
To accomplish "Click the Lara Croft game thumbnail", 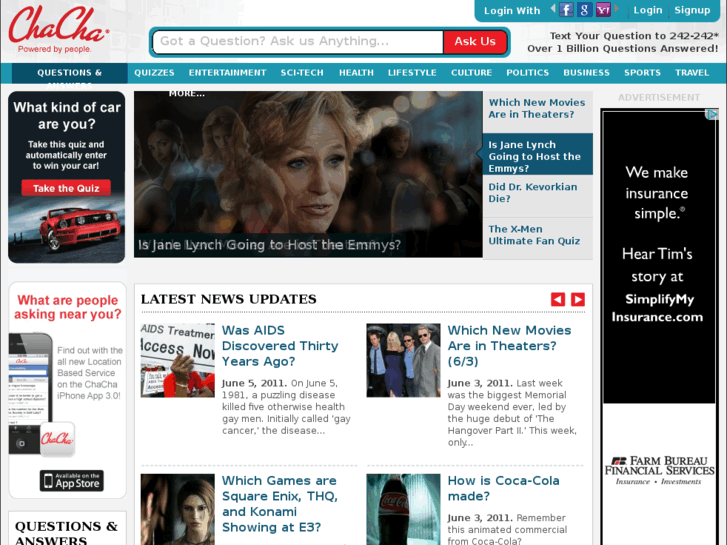I will click(178, 509).
